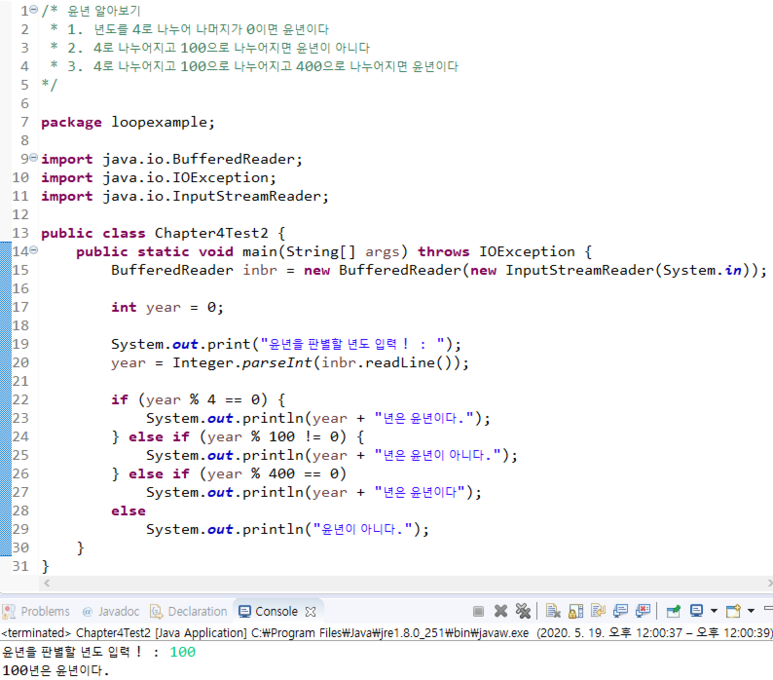Click 'java.io.BufferedReader' import text
The image size is (773, 680).
[199, 159]
